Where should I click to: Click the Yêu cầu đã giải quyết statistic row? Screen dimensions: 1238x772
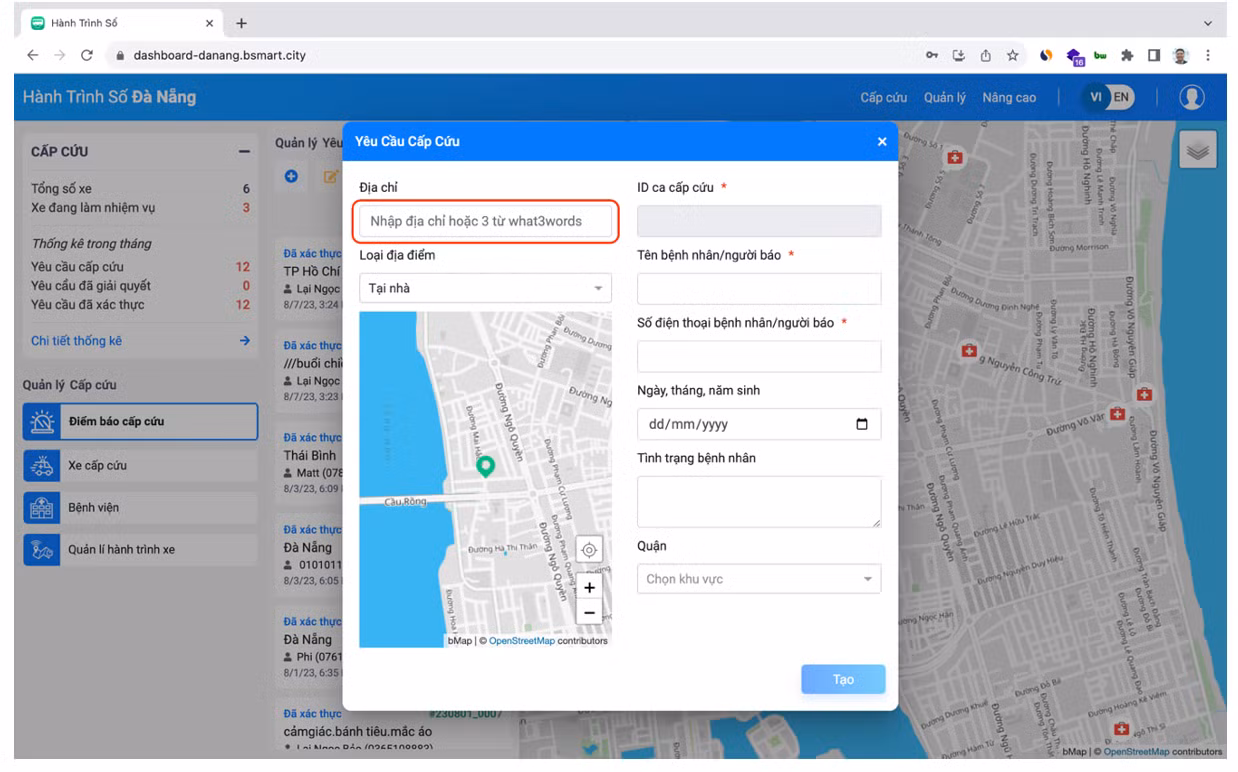(140, 286)
